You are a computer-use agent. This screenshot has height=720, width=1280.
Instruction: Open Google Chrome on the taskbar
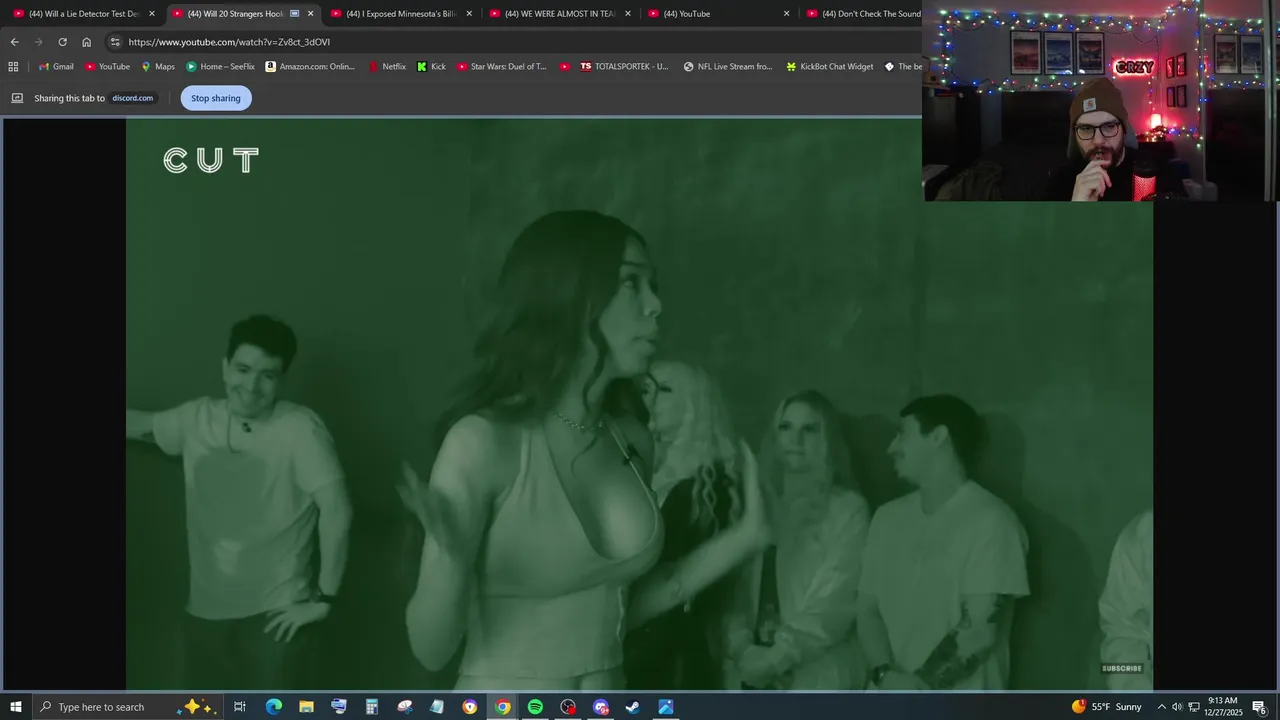[503, 707]
